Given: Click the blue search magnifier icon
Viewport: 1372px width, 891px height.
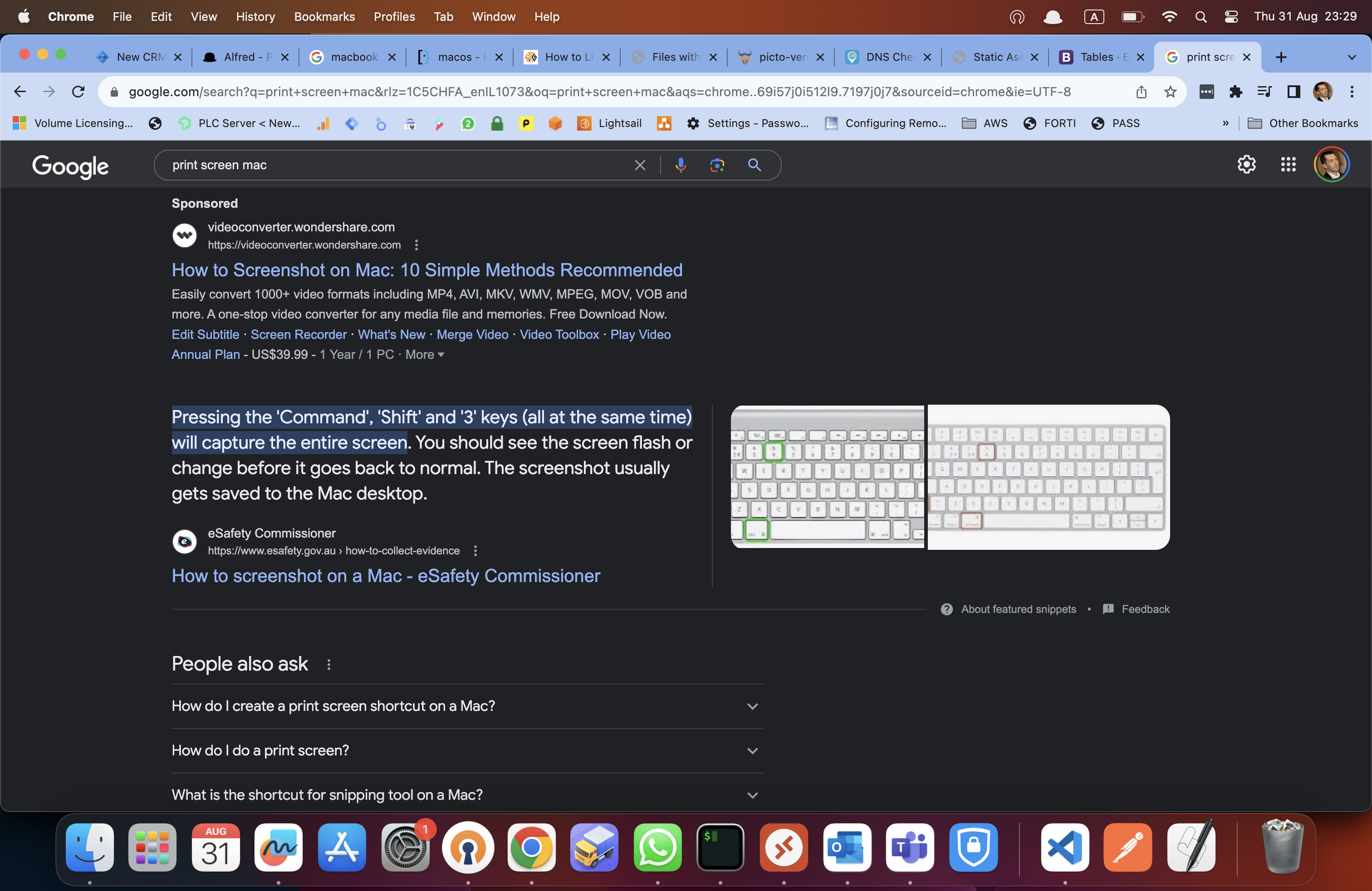Looking at the screenshot, I should pyautogui.click(x=754, y=165).
